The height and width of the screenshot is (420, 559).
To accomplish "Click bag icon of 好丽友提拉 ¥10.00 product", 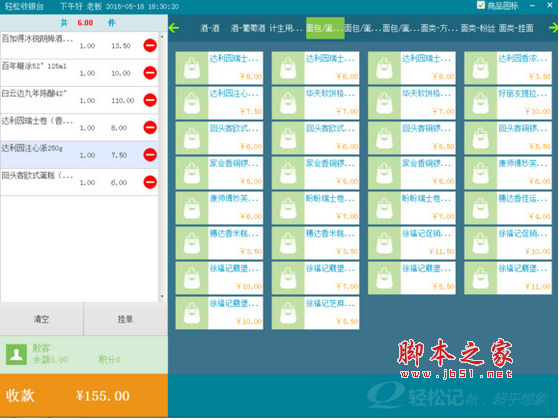I will pyautogui.click(x=481, y=103).
